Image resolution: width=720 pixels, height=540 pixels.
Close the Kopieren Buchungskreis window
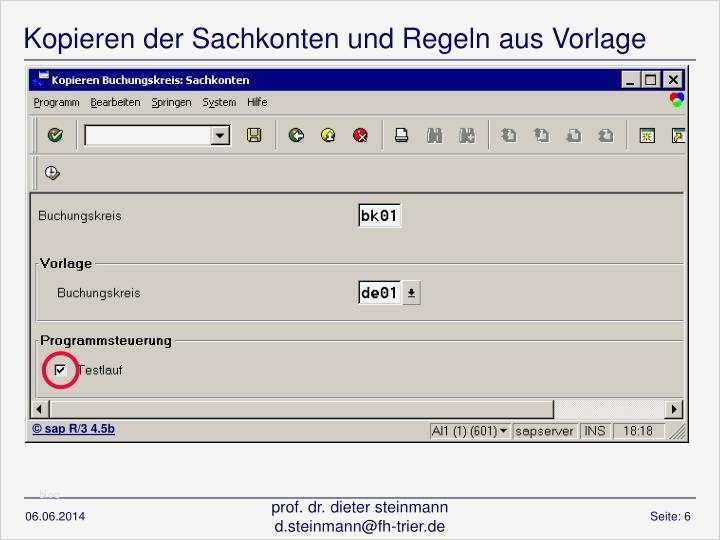[x=673, y=80]
